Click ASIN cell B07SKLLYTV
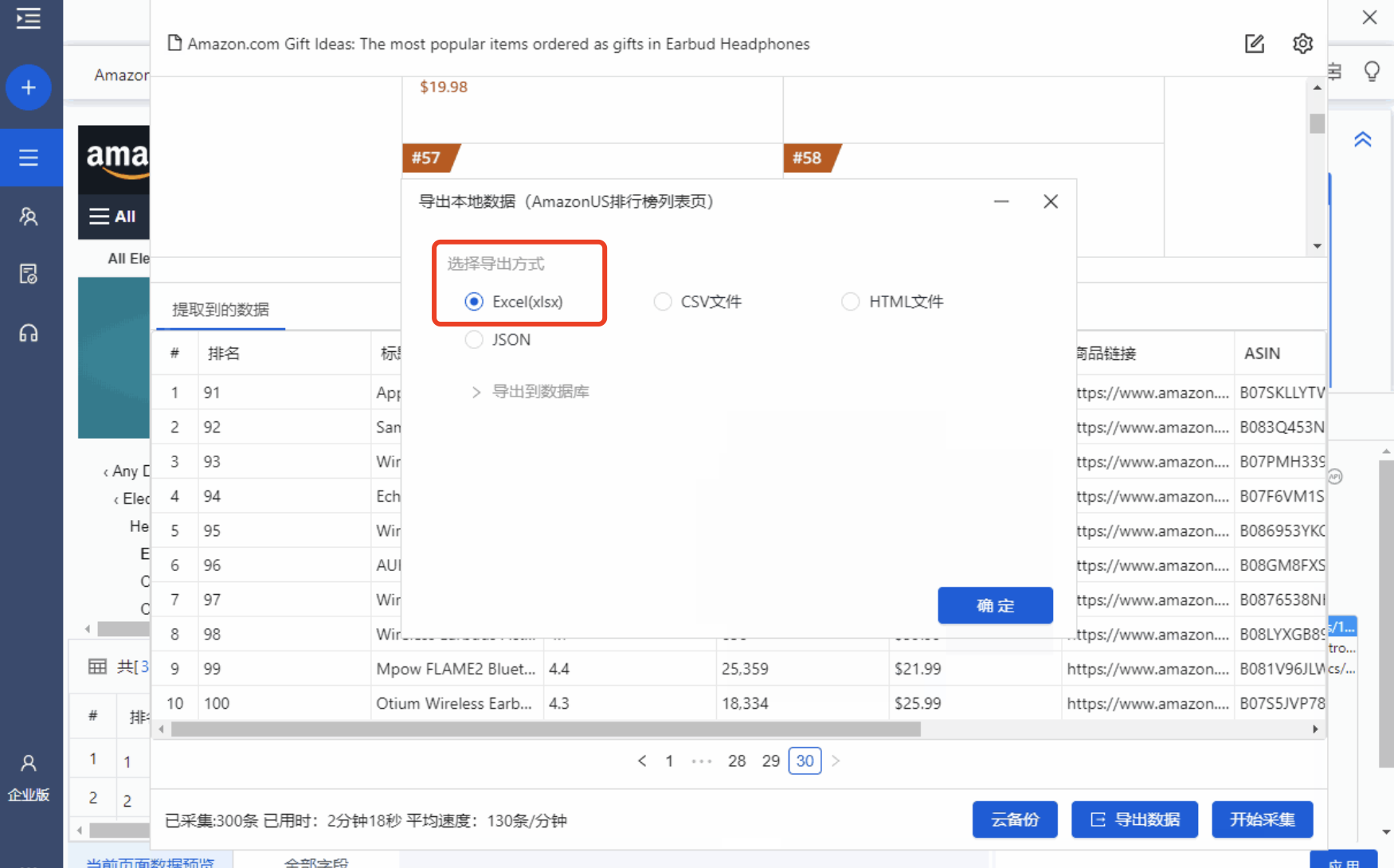This screenshot has height=868, width=1394. coord(1281,393)
